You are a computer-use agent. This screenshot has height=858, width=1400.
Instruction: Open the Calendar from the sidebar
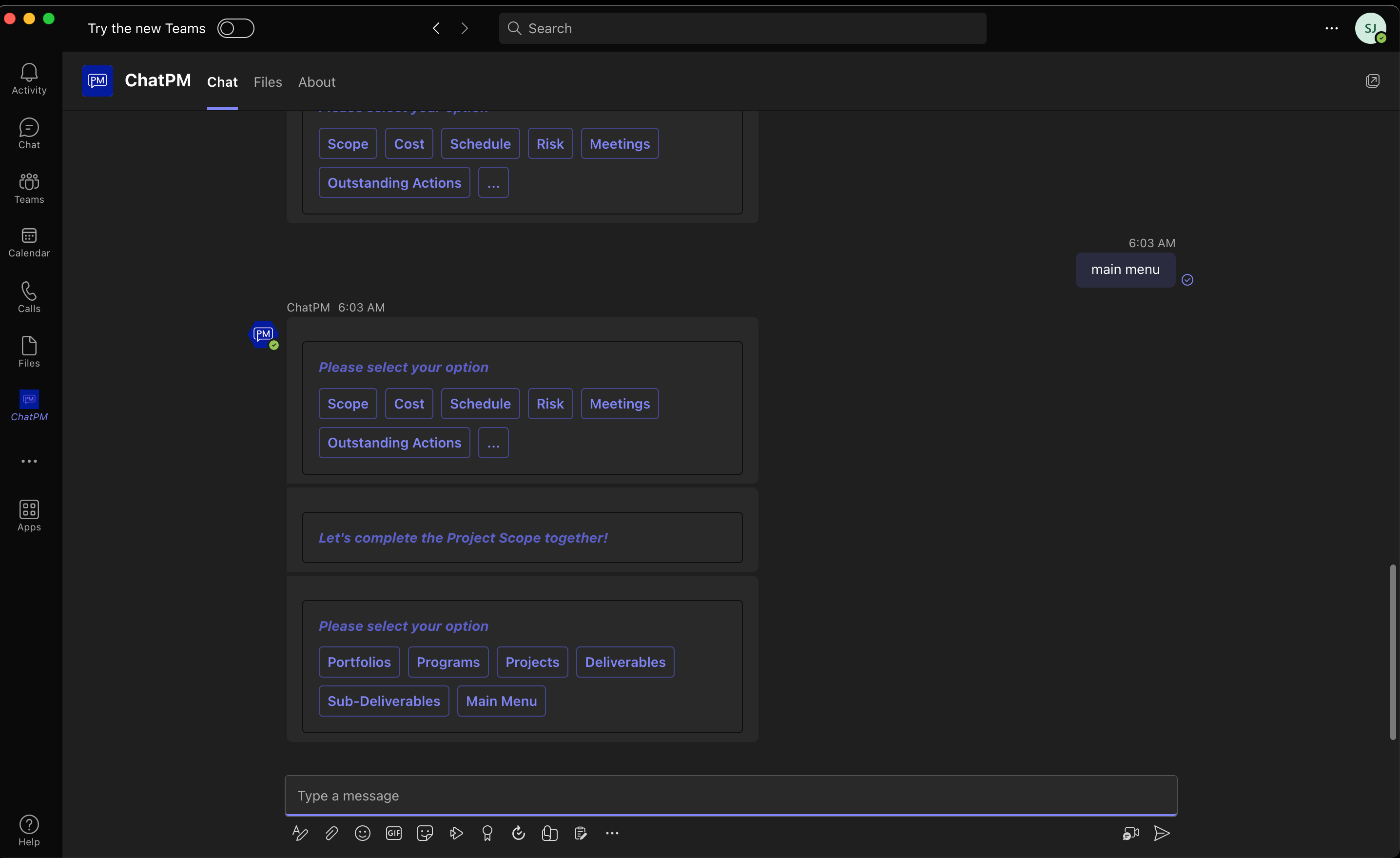[x=29, y=243]
